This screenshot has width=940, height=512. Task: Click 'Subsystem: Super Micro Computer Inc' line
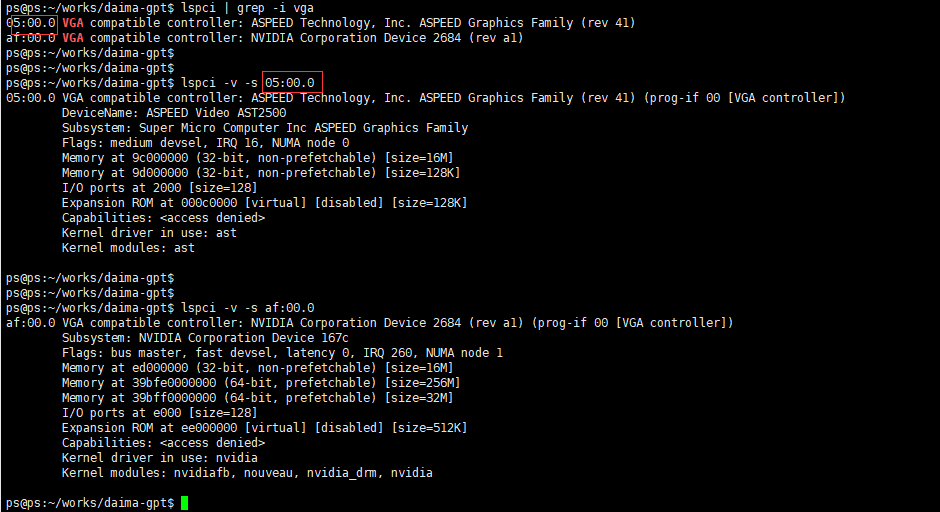(265, 128)
